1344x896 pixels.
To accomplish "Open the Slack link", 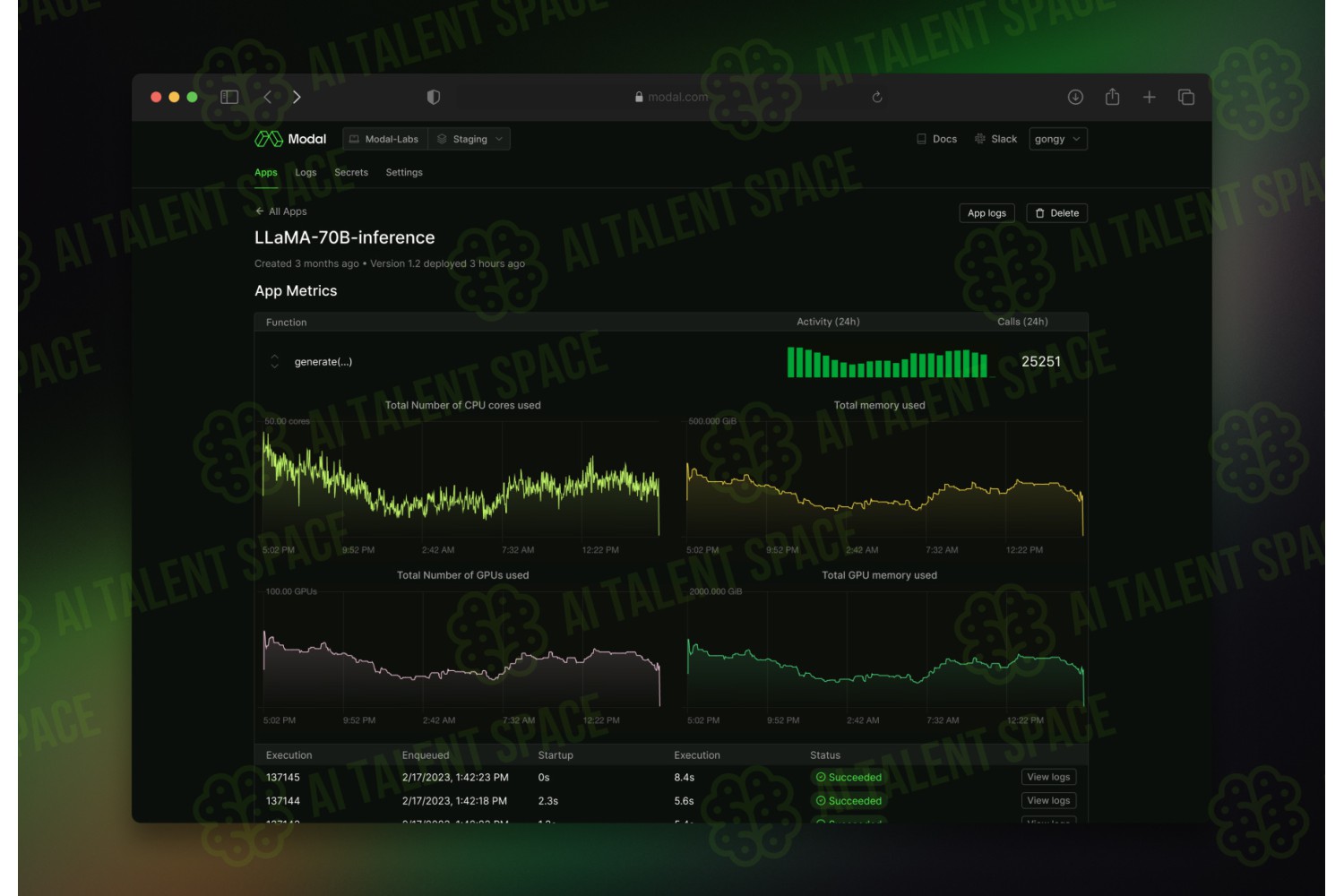I will click(x=995, y=139).
